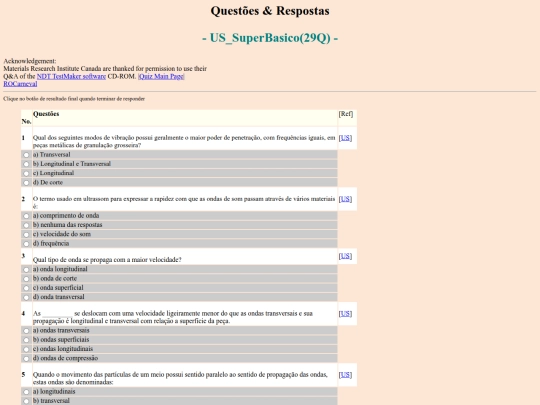
Task: Click the 'Questões & Respostas' page heading
Action: [270, 11]
